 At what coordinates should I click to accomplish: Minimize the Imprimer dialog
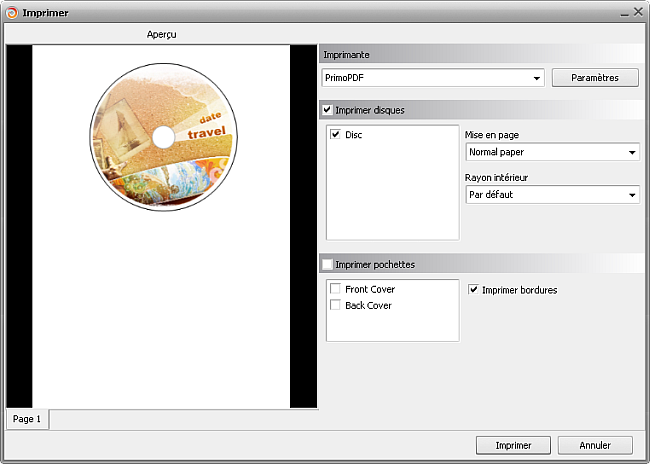[x=625, y=14]
